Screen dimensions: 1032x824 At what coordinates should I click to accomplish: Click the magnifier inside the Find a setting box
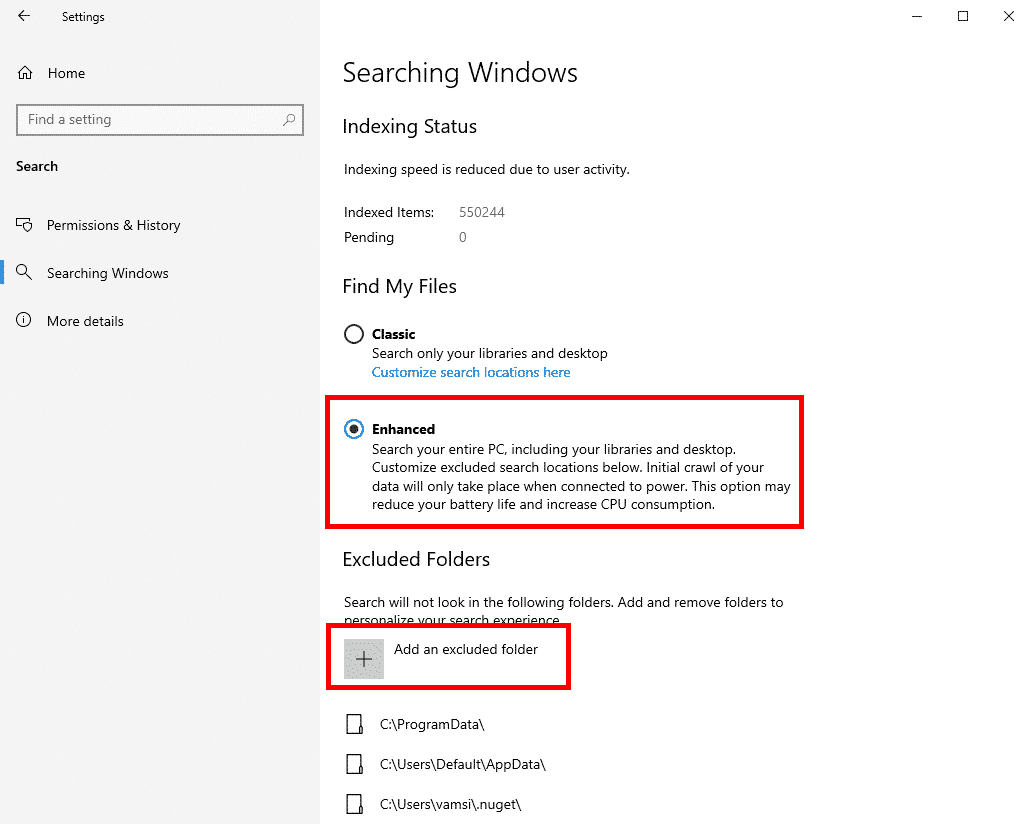[x=290, y=119]
